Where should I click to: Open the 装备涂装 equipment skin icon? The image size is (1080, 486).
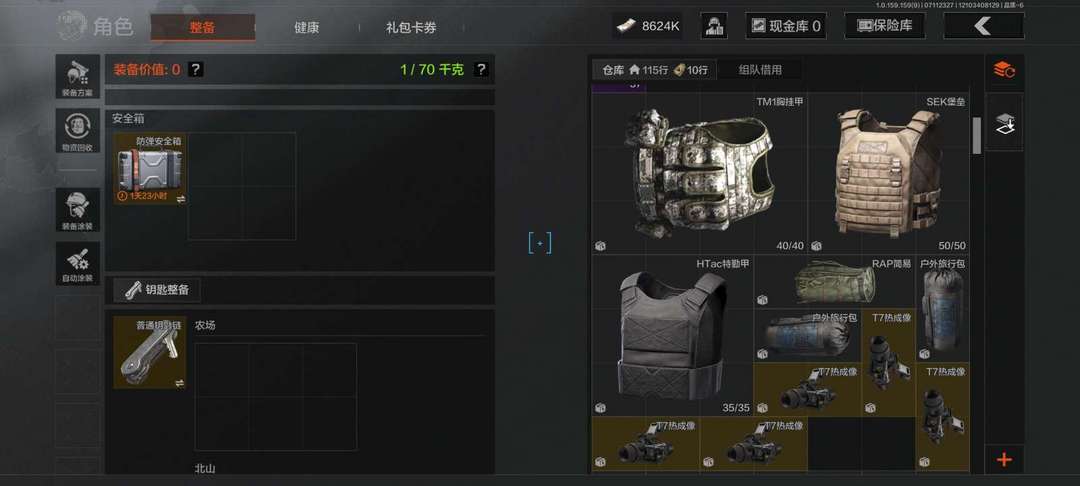(78, 209)
